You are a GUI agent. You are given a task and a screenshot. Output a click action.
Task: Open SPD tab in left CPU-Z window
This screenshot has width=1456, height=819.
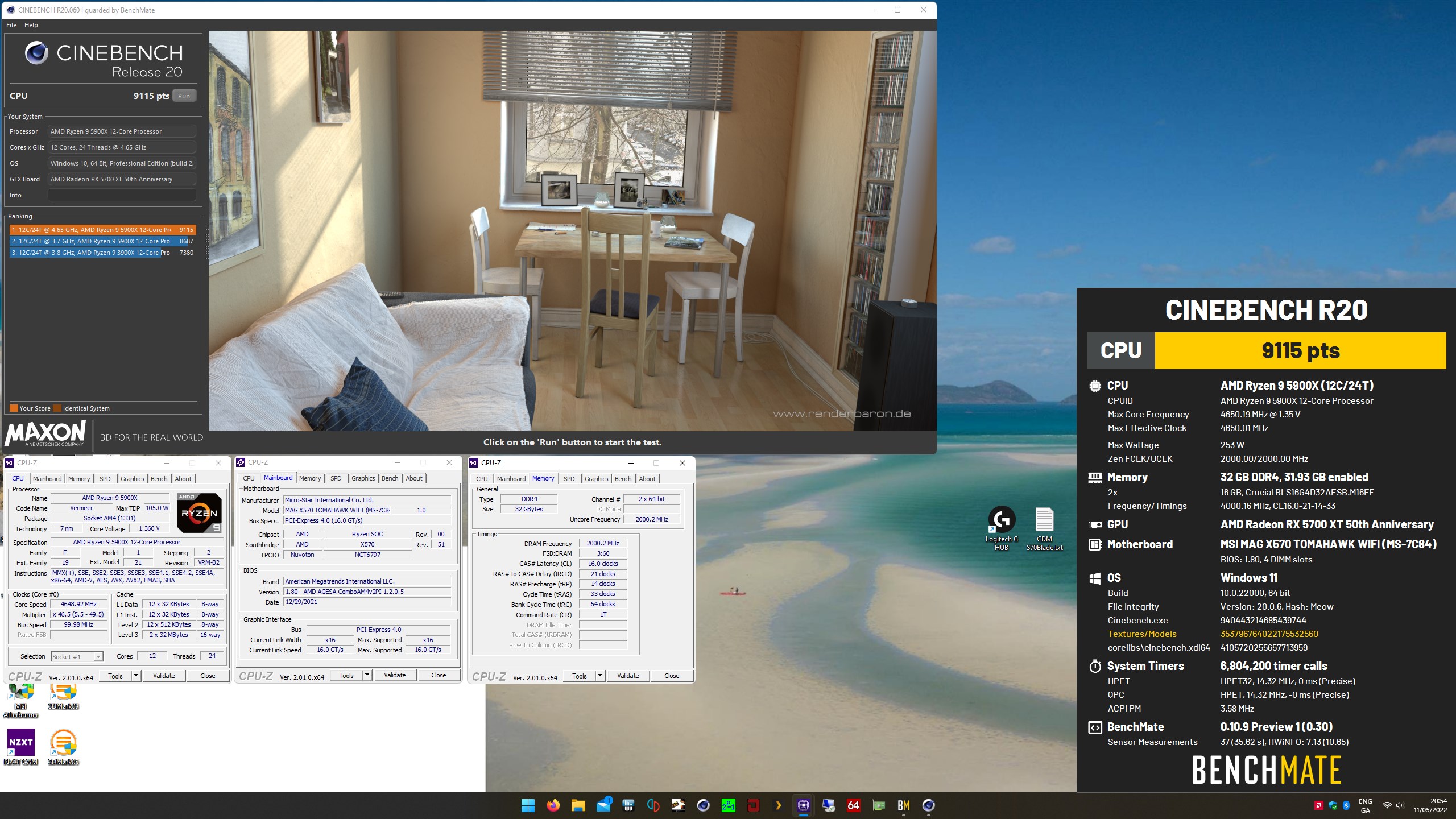tap(105, 479)
